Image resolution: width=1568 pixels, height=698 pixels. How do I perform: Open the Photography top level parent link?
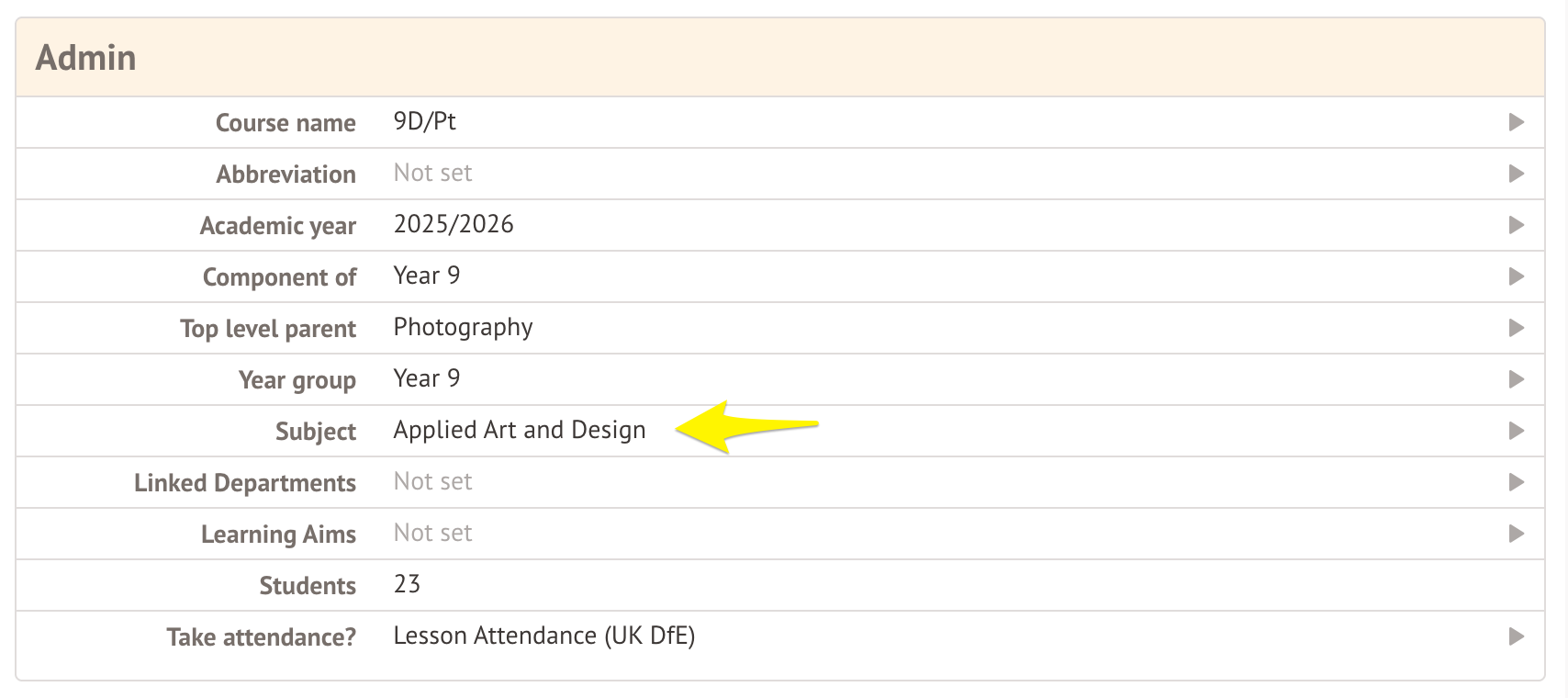coord(463,328)
